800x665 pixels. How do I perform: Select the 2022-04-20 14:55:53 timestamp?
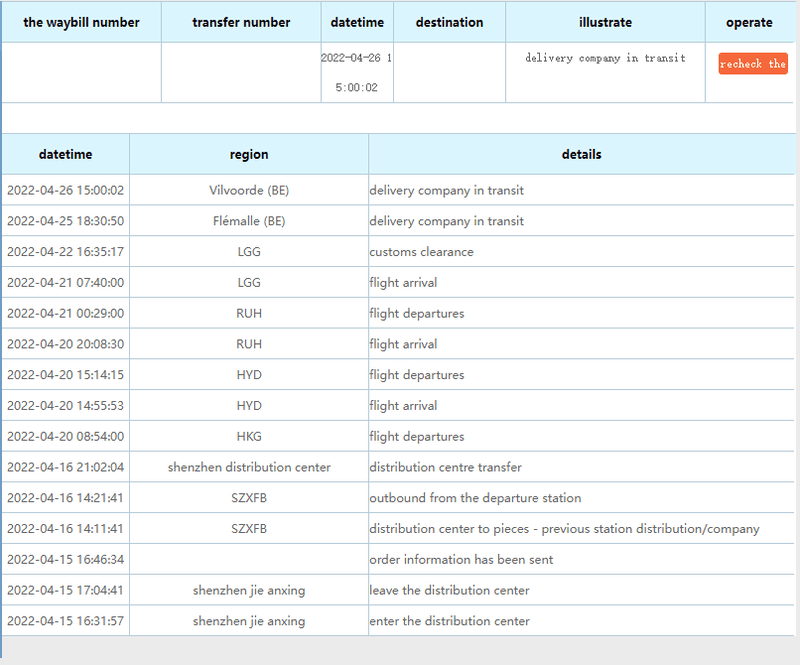point(65,406)
